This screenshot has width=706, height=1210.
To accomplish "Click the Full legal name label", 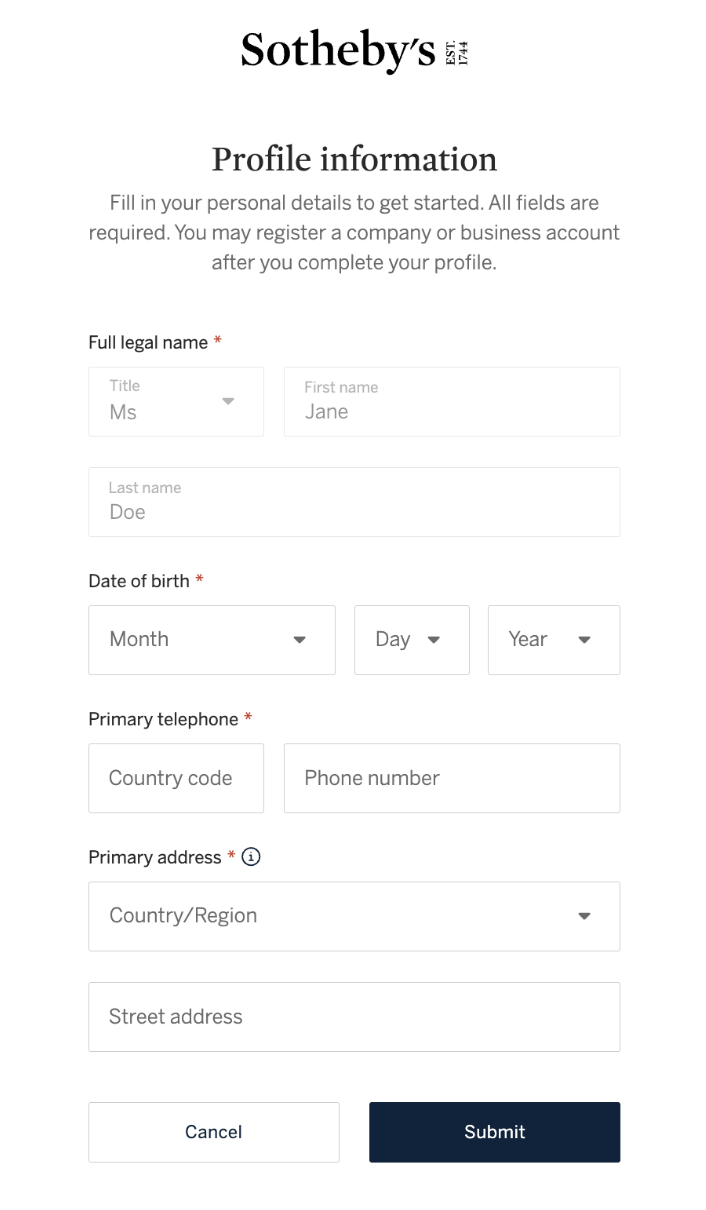I will pyautogui.click(x=148, y=342).
